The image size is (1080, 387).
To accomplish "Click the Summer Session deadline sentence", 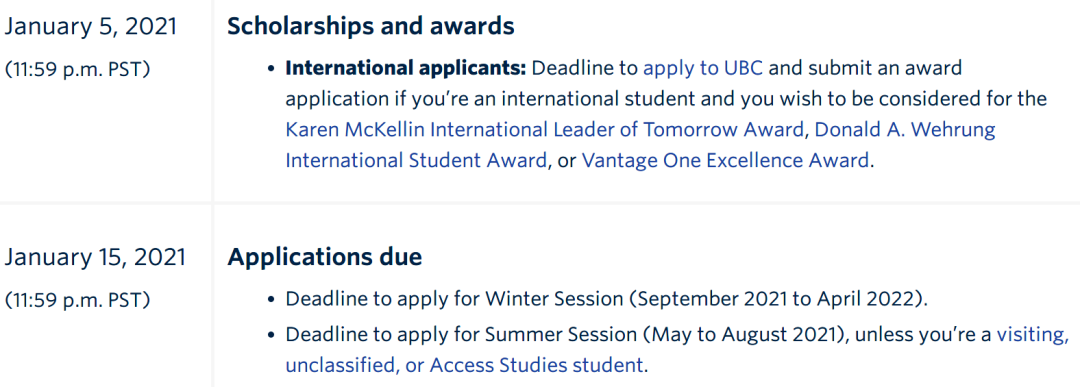I will [677, 351].
